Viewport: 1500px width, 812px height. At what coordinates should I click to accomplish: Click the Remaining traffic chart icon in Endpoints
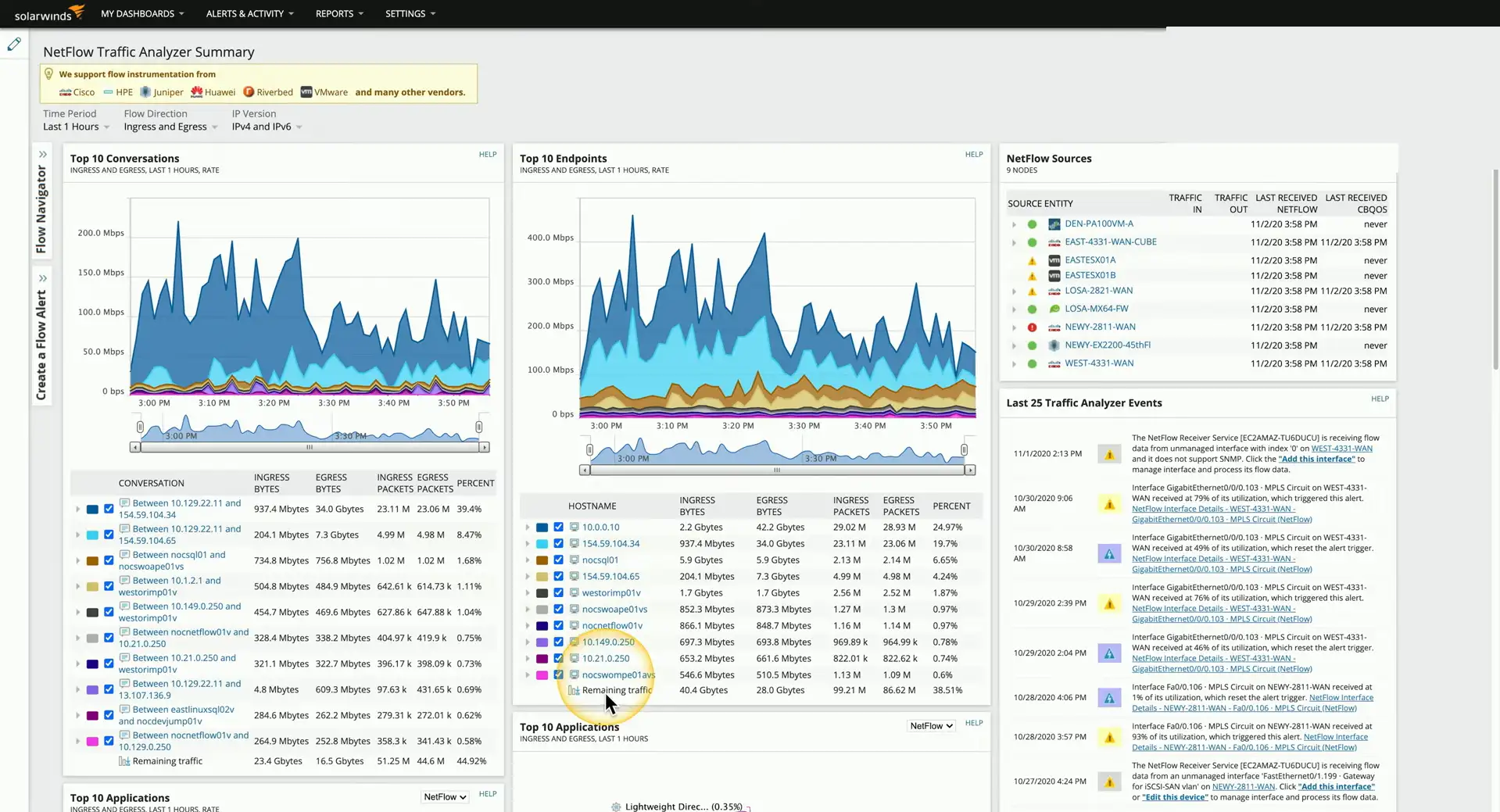(574, 690)
